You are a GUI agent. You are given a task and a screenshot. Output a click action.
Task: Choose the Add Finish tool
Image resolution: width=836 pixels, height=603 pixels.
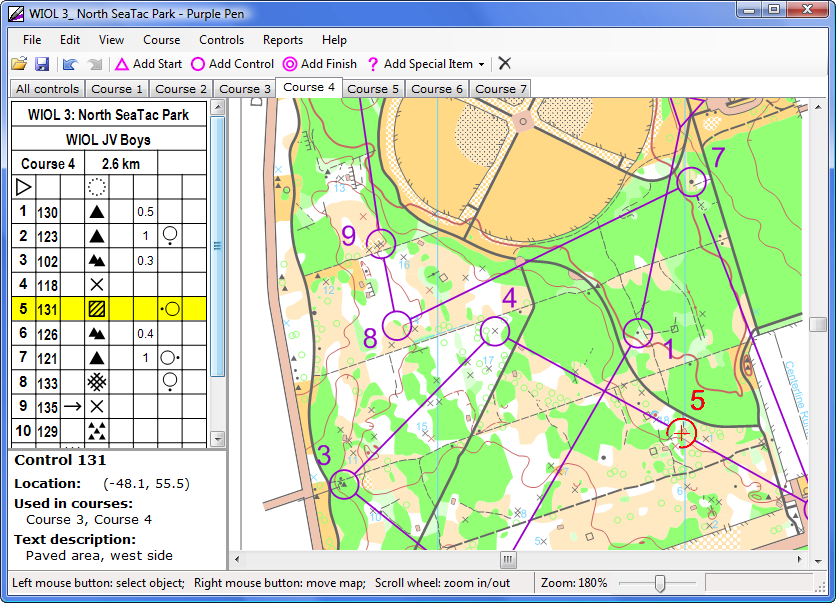[x=319, y=64]
